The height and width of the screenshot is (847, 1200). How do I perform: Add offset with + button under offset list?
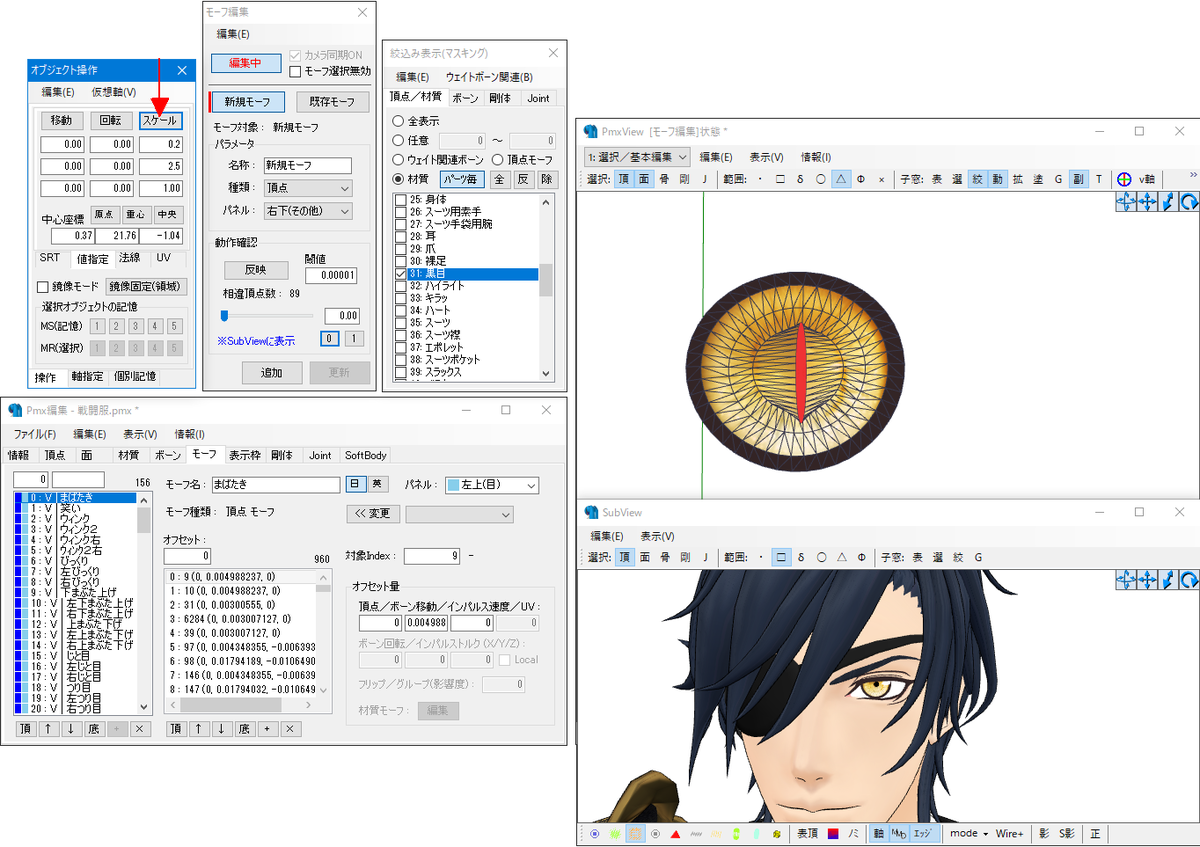[268, 729]
